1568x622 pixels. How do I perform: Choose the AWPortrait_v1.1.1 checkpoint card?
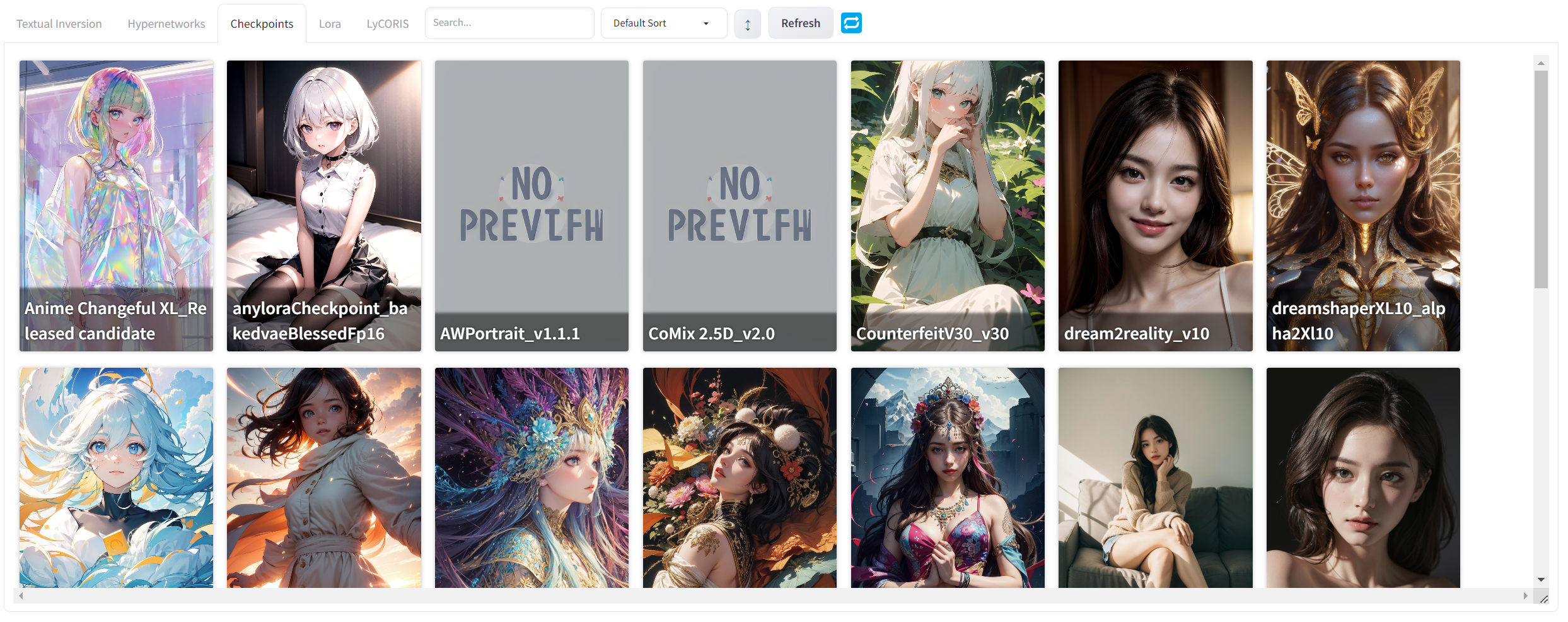click(531, 206)
